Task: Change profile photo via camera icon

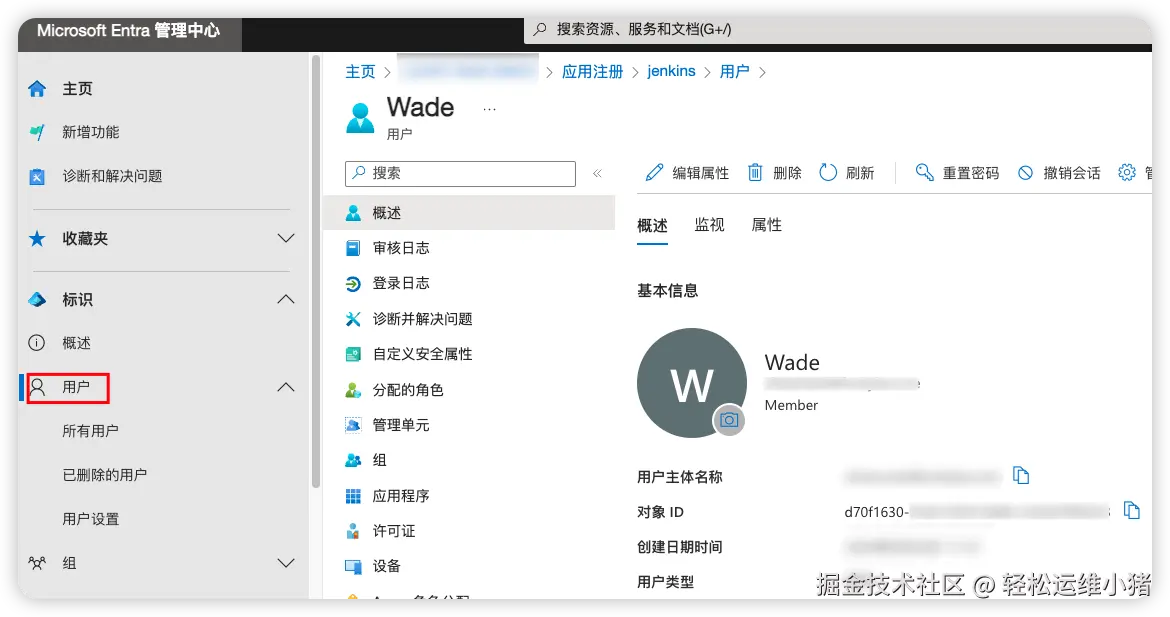Action: point(729,420)
